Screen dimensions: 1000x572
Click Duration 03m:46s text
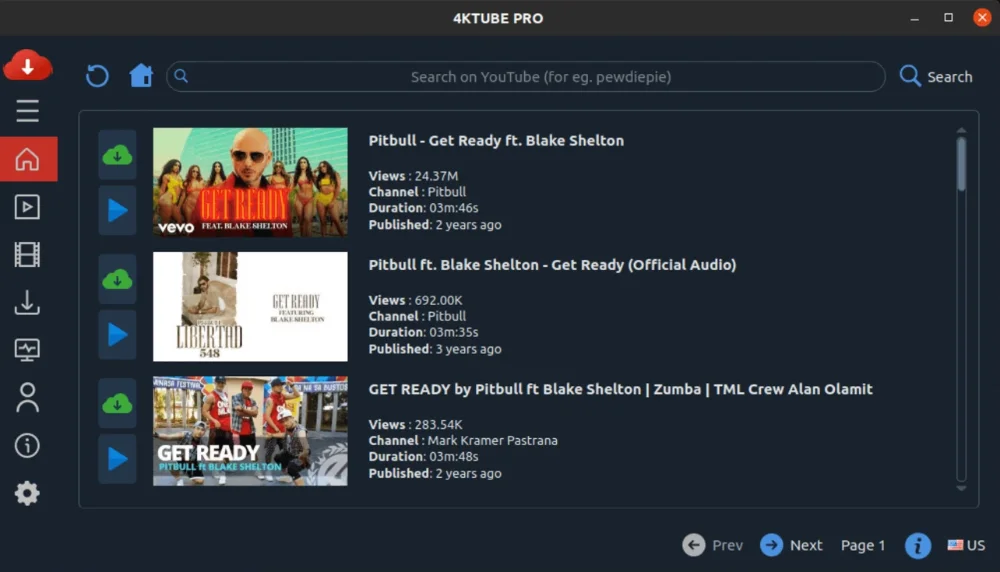click(423, 208)
